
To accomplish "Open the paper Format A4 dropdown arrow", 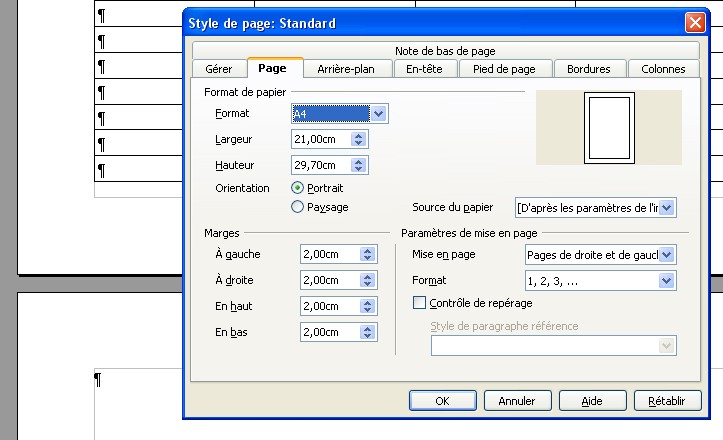I will coord(379,114).
